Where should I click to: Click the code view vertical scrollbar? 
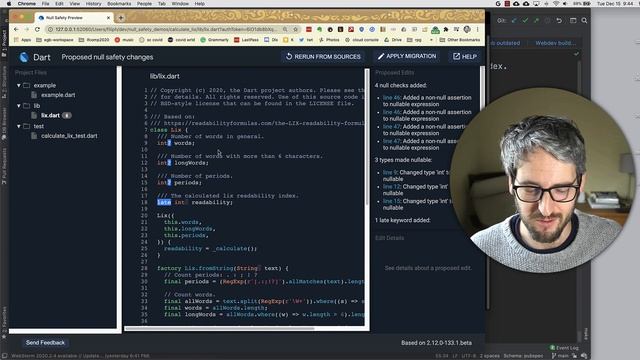tap(367, 137)
